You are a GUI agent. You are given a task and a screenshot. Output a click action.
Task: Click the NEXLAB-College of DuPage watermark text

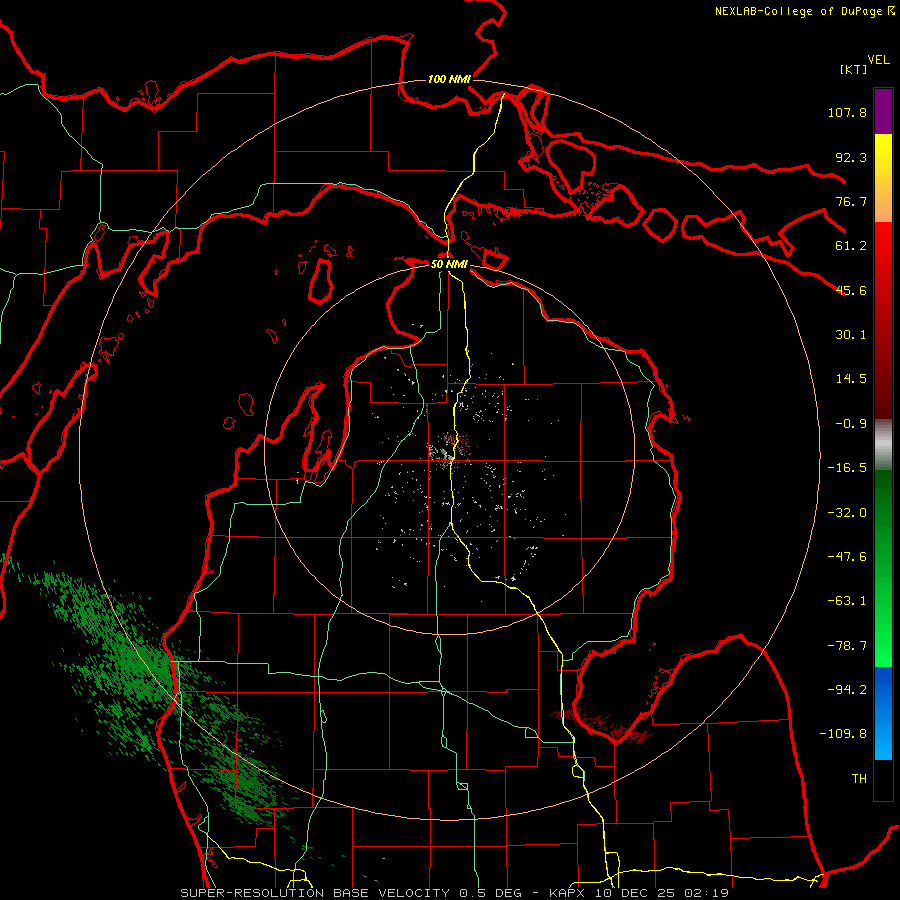coord(804,11)
